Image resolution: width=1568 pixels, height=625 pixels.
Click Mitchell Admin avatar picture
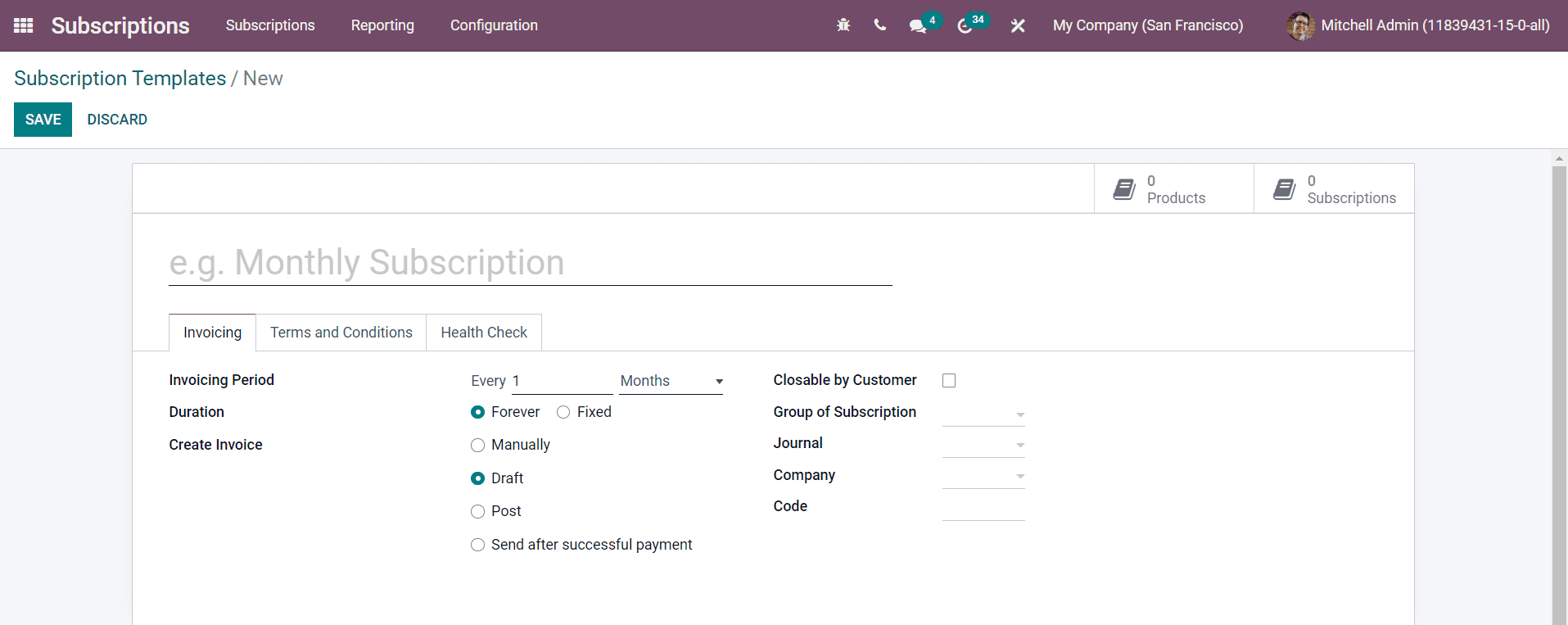[x=1300, y=25]
